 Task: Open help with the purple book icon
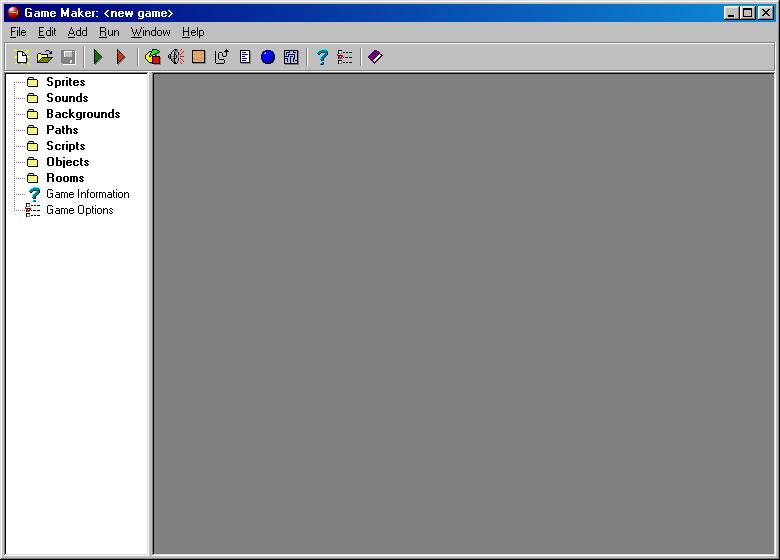click(x=375, y=57)
